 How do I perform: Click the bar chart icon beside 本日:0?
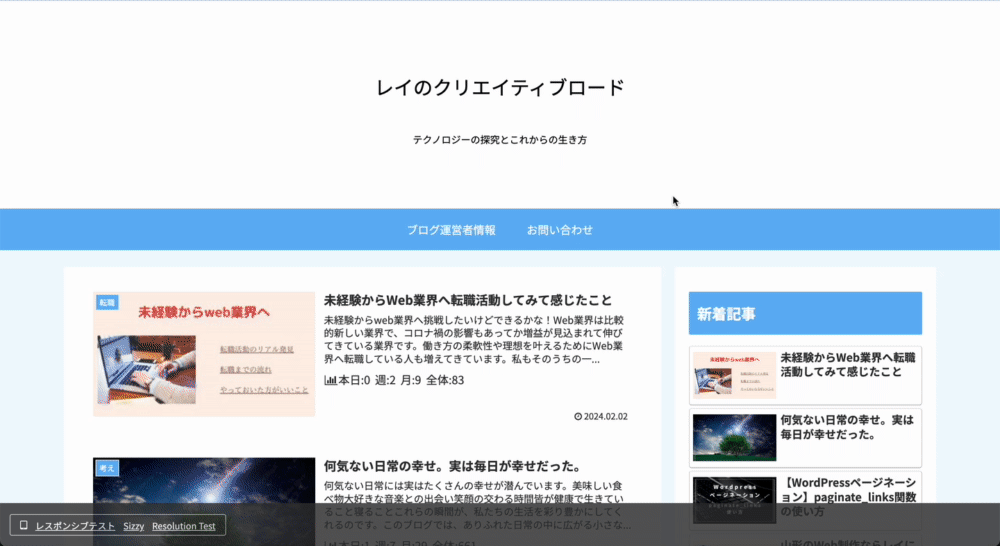coord(330,380)
